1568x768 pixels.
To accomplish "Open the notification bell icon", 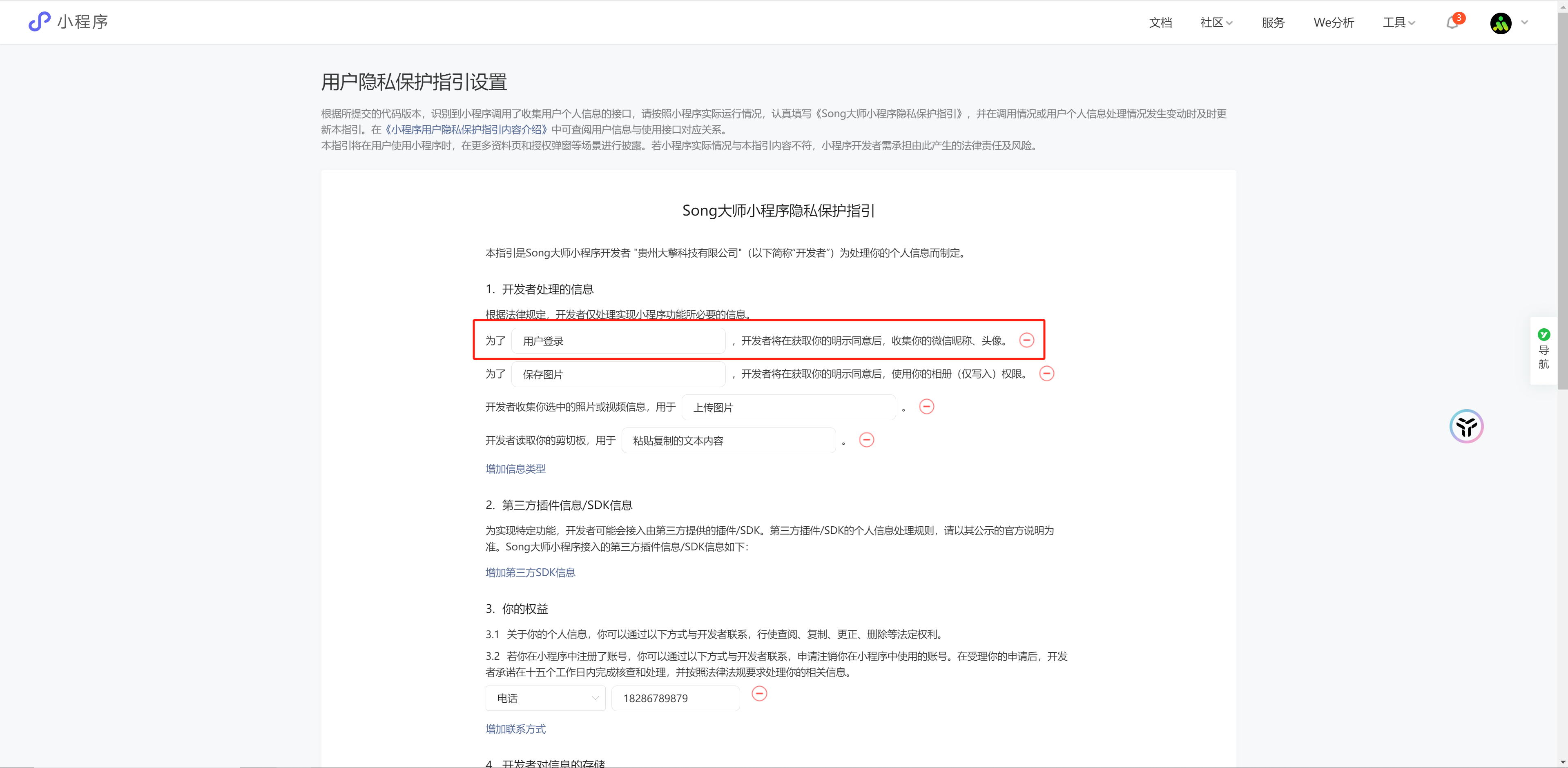I will coord(1453,22).
